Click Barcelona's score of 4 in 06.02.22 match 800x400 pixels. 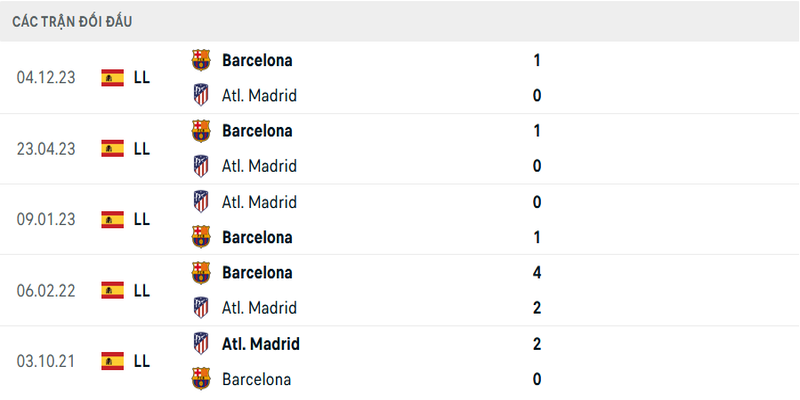pos(537,272)
